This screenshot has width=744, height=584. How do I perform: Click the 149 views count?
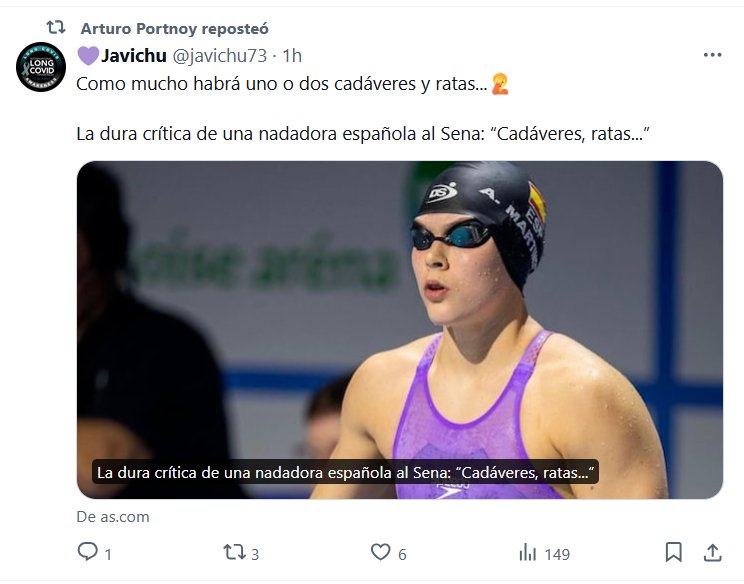[x=556, y=553]
